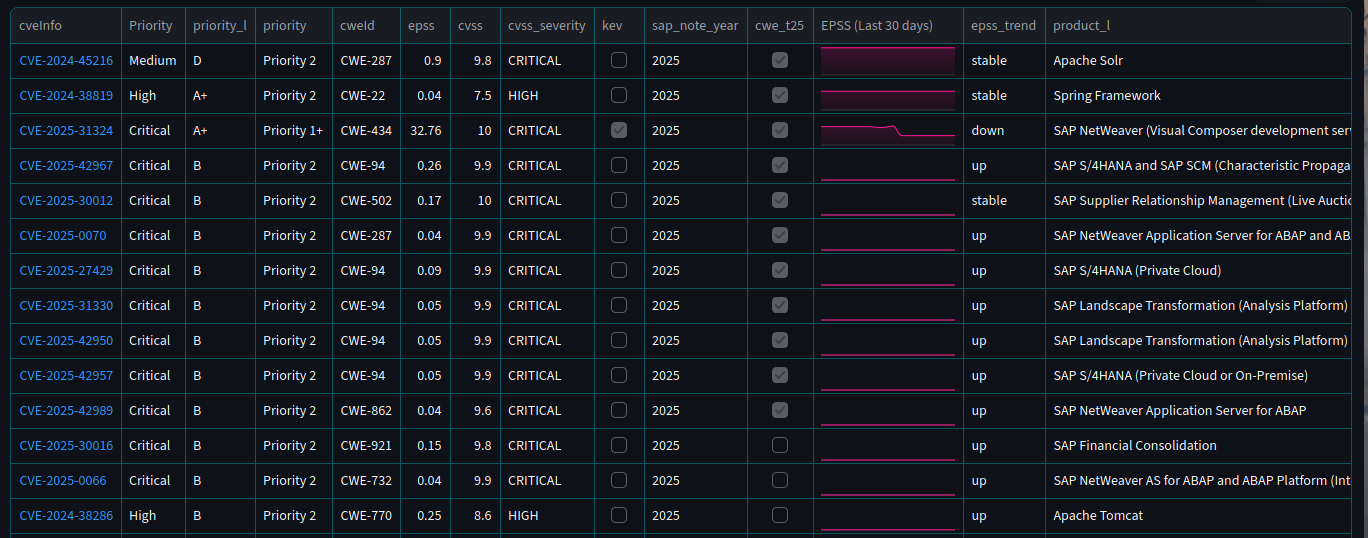
Task: Toggle kev checkbox for CVE-2025-27429
Action: point(619,270)
